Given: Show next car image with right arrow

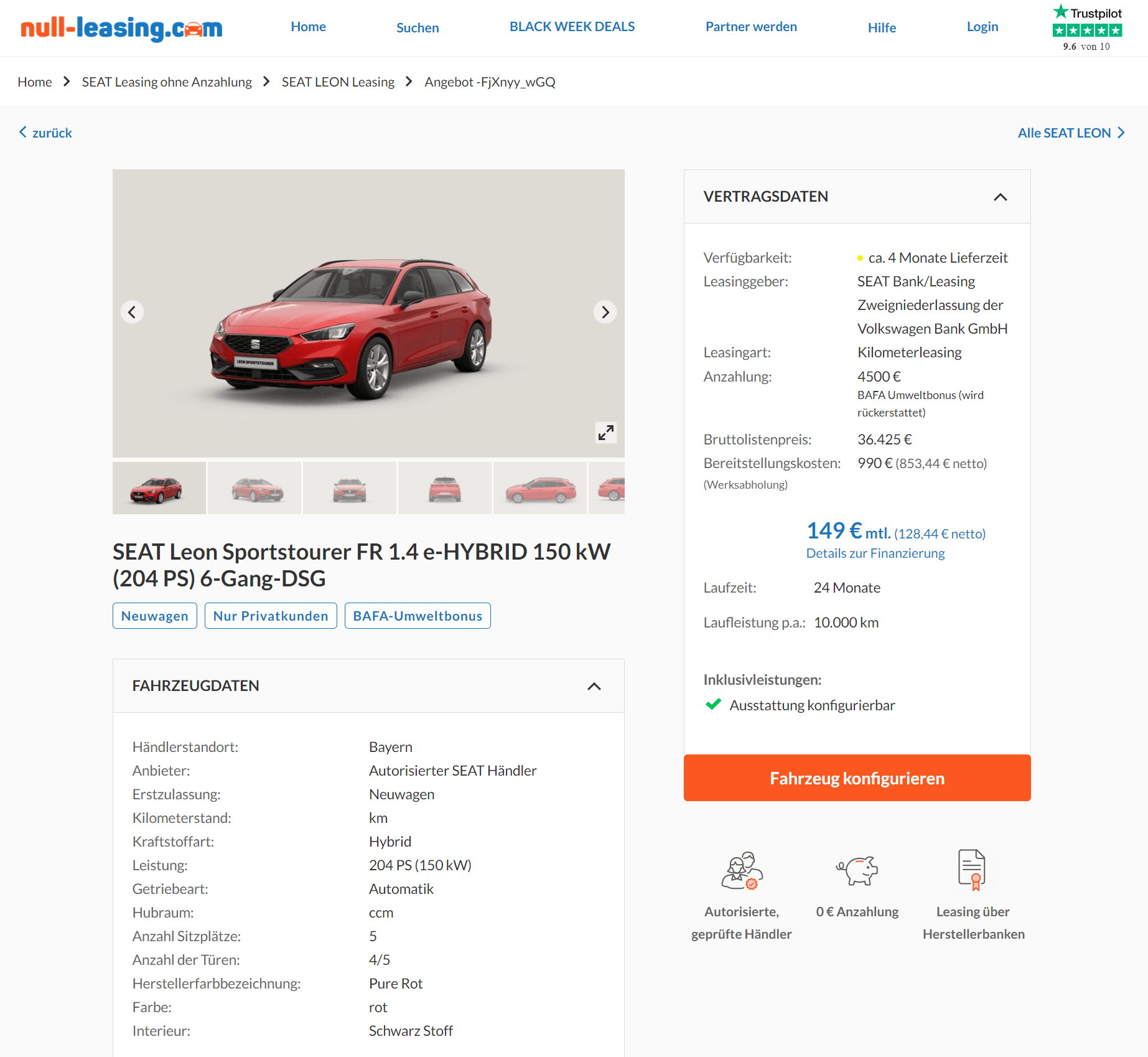Looking at the screenshot, I should tap(605, 312).
